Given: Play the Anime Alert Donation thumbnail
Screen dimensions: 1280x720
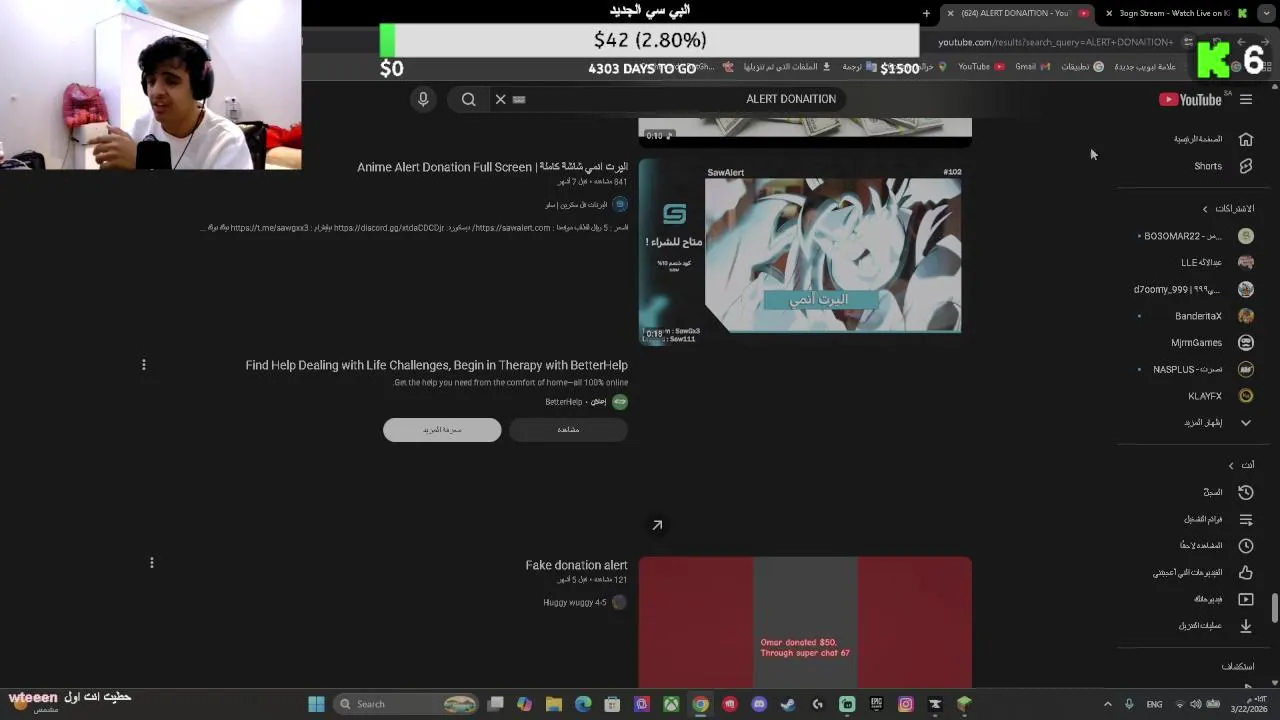Looking at the screenshot, I should [805, 252].
